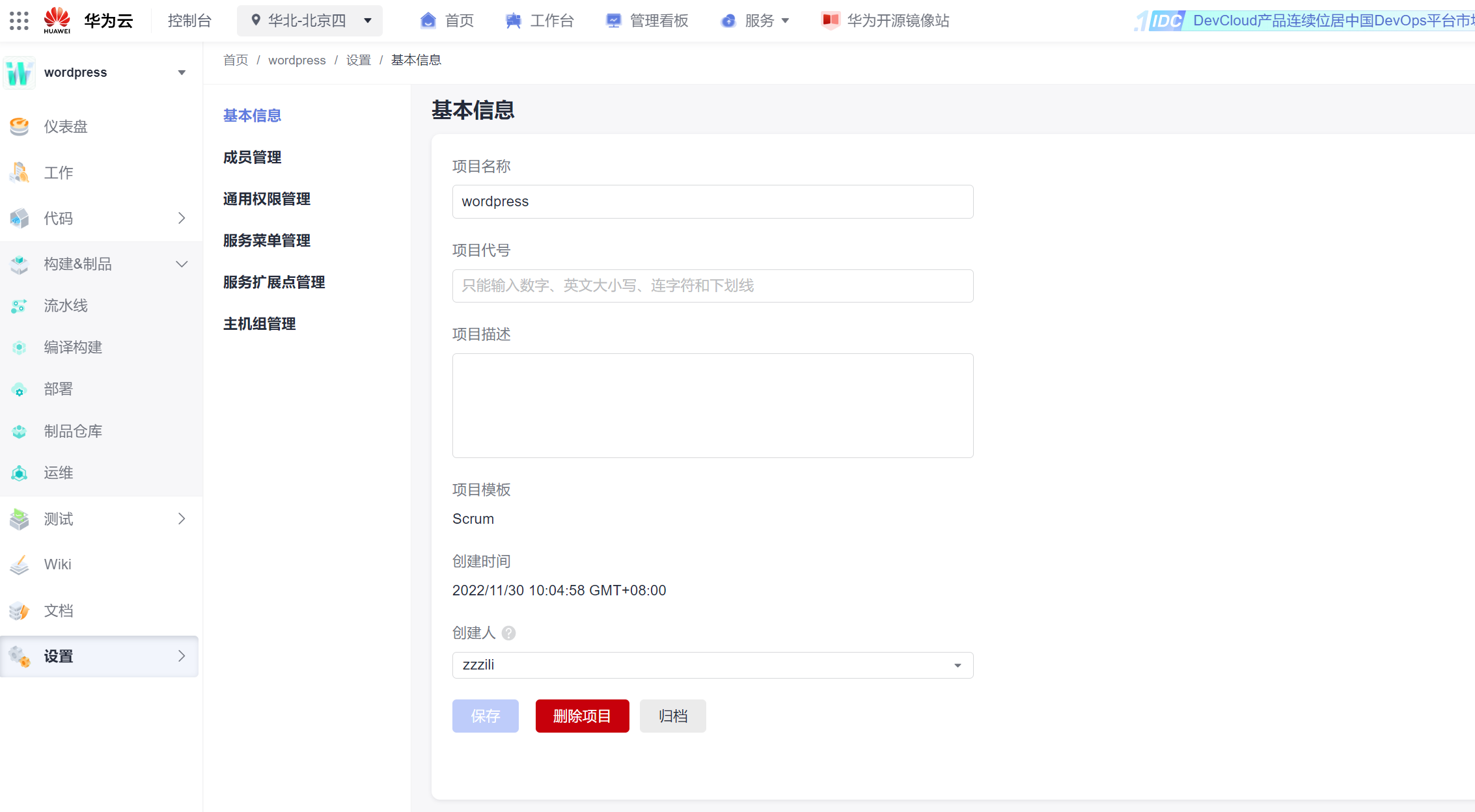Click the help icon beside 创建人

click(x=509, y=633)
